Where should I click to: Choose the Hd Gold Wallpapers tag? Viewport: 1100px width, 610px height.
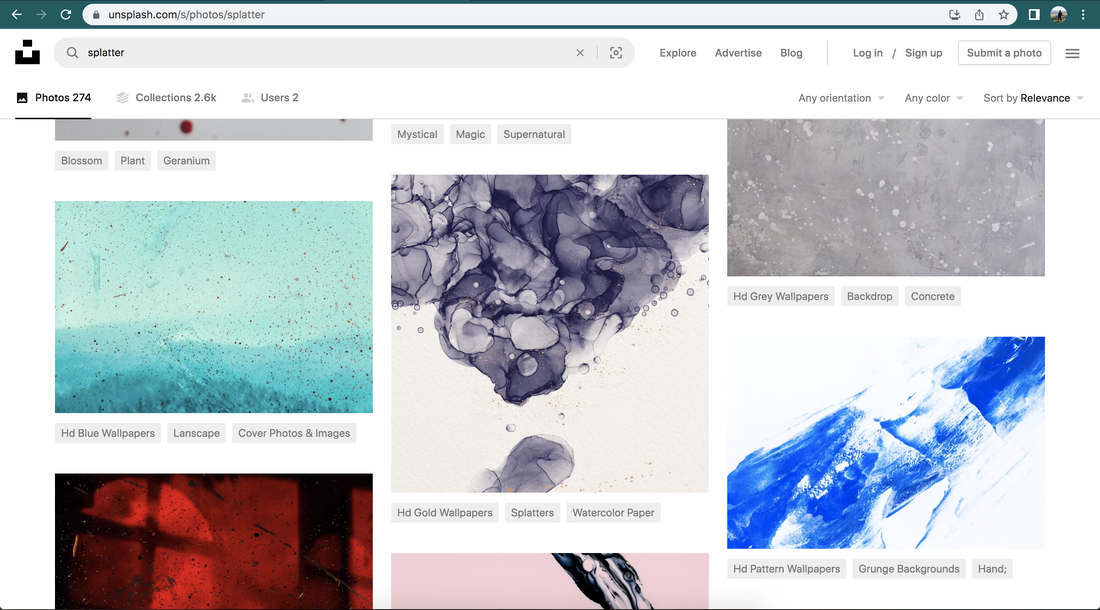(445, 513)
